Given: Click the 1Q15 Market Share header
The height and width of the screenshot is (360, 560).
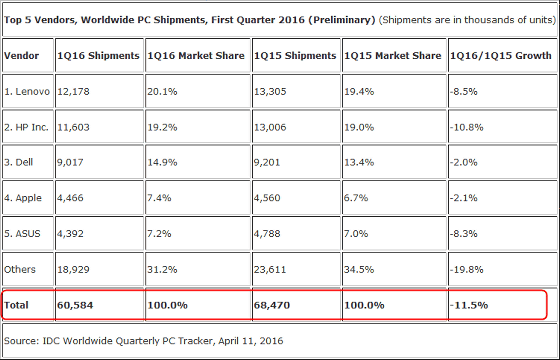Looking at the screenshot, I should tap(394, 55).
